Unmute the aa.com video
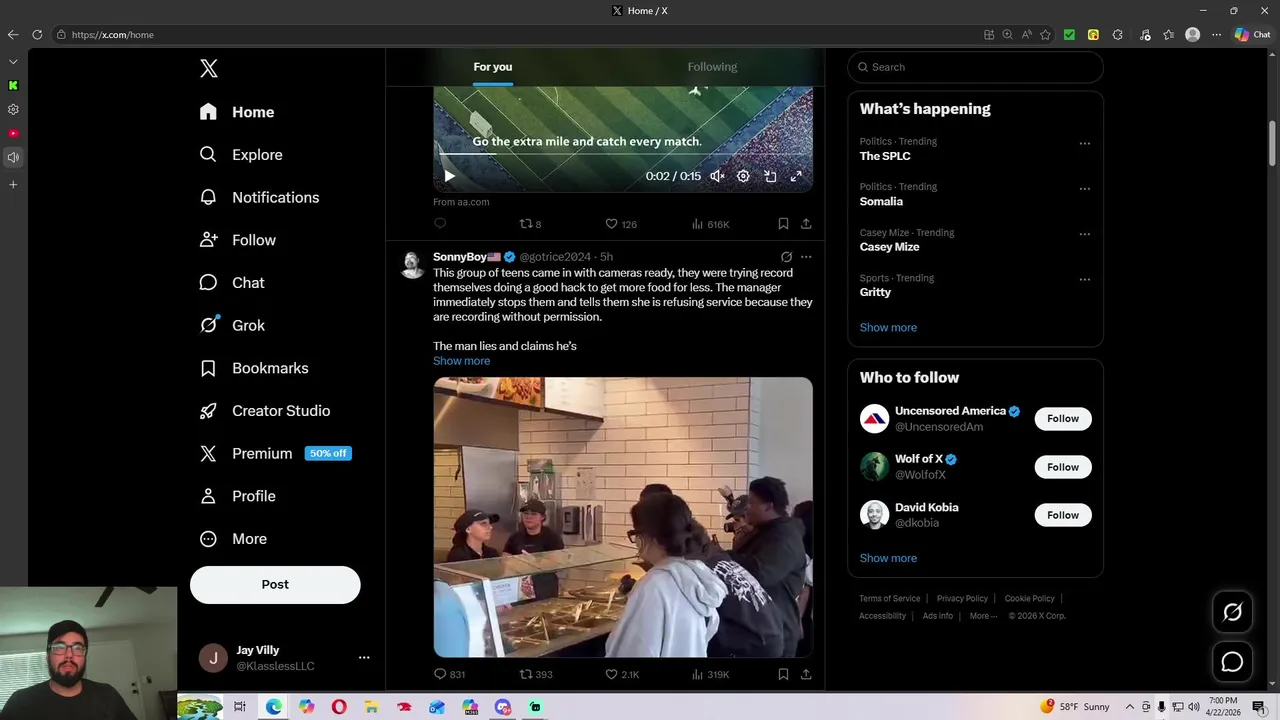 point(717,176)
